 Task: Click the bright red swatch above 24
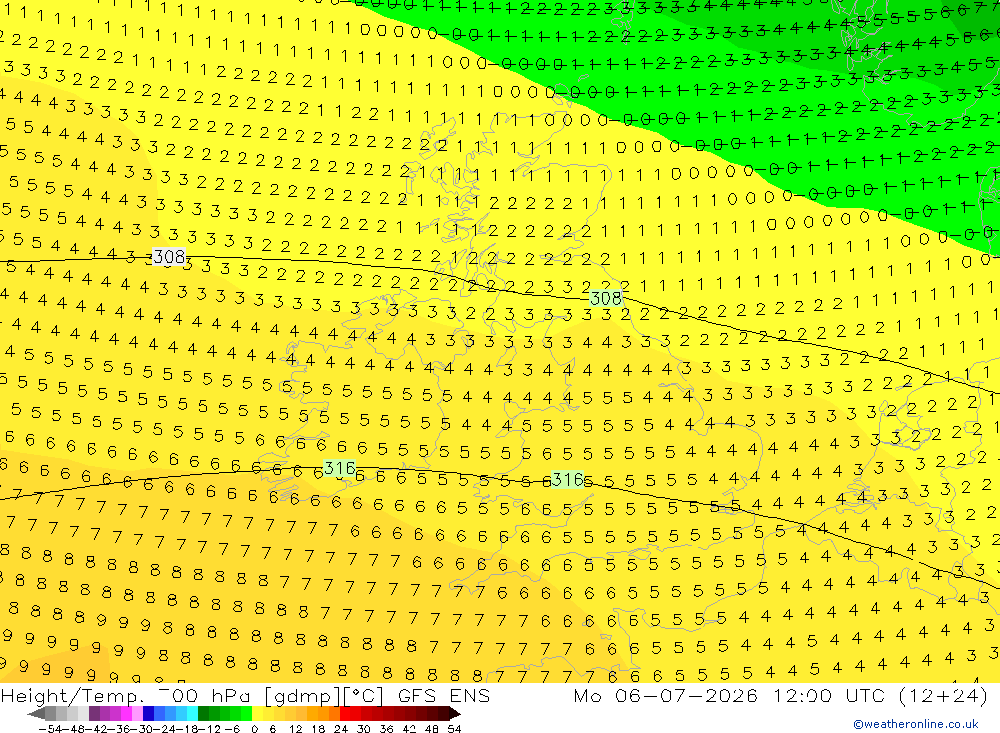[345, 714]
